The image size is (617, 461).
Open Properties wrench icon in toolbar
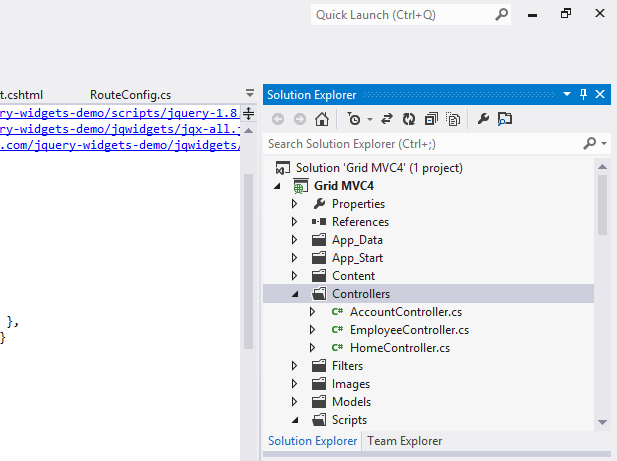pyautogui.click(x=483, y=119)
